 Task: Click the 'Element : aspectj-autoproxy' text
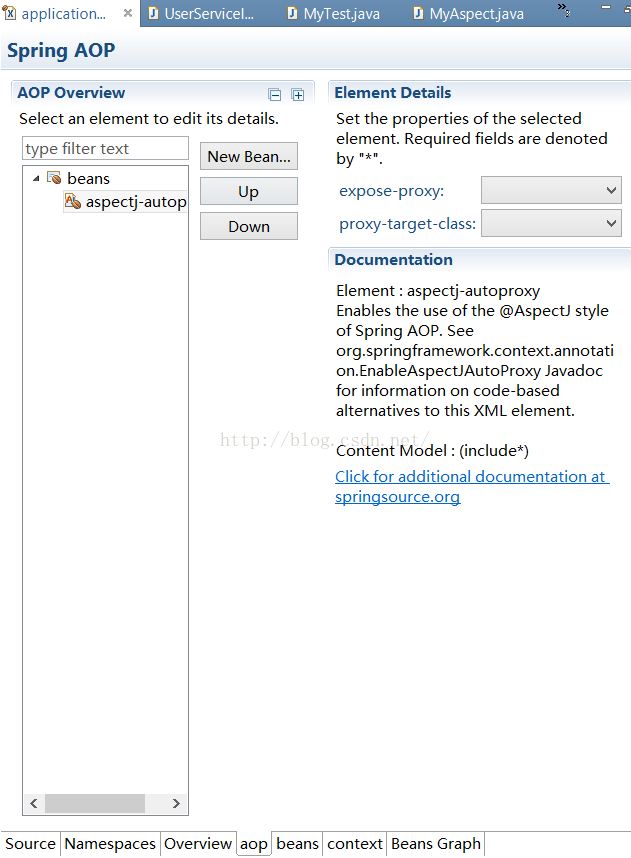tap(438, 291)
